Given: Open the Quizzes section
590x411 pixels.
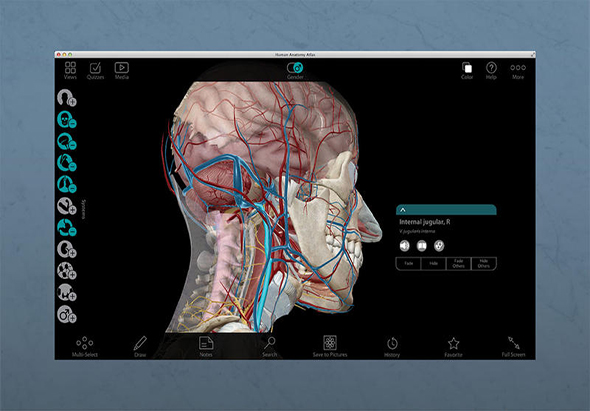Looking at the screenshot, I should click(95, 70).
